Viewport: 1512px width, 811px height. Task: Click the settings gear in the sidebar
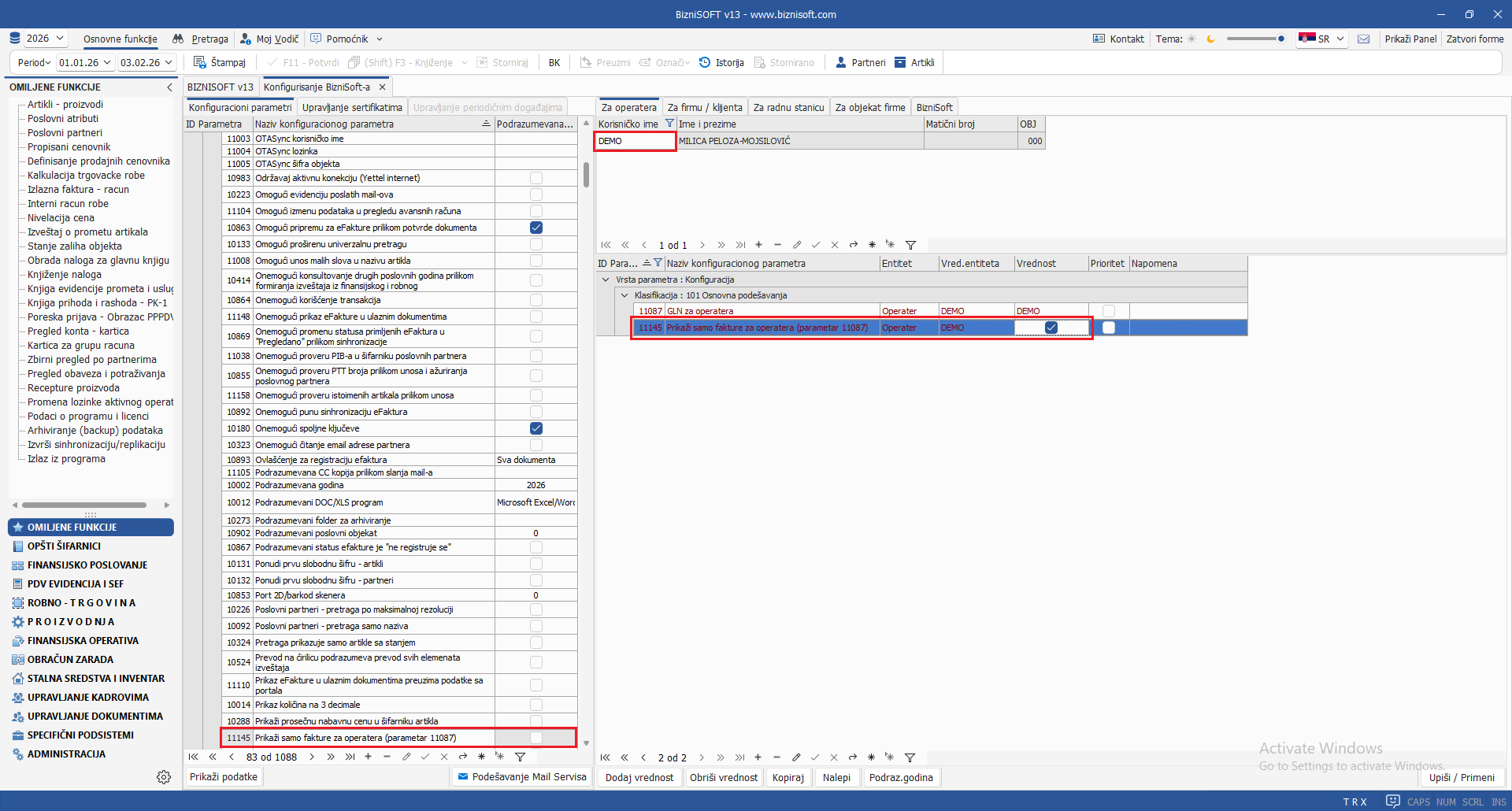click(x=164, y=777)
